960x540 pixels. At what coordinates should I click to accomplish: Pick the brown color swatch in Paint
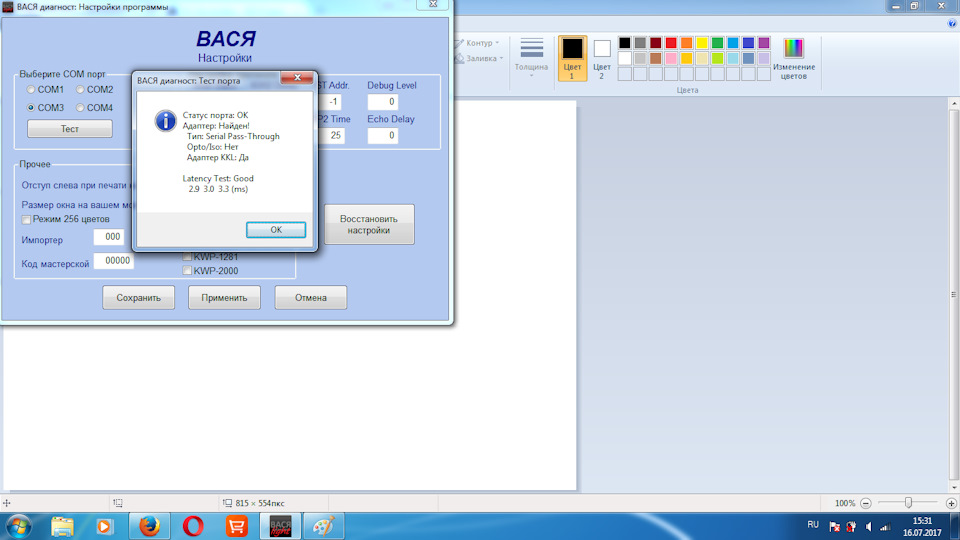(656, 58)
